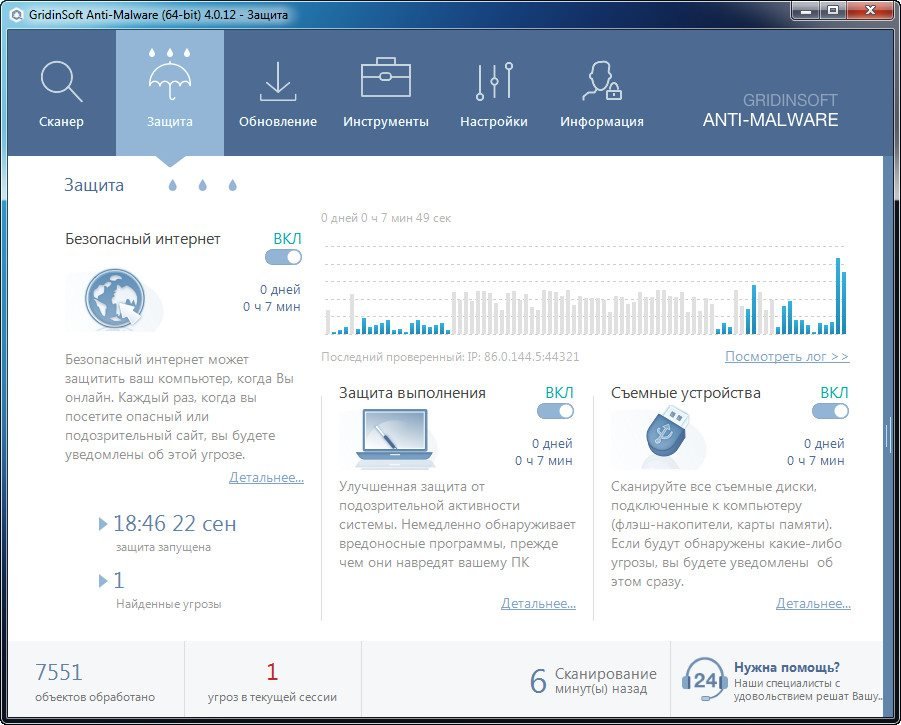
Task: Click the Обновление download arrow icon
Action: 277,81
